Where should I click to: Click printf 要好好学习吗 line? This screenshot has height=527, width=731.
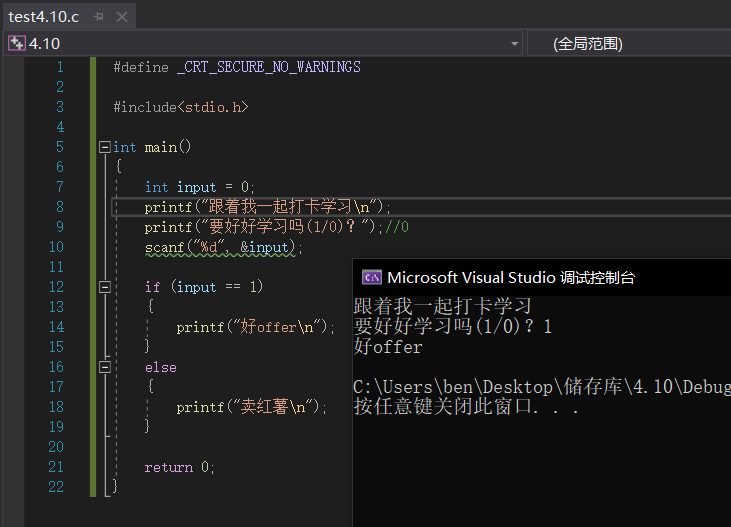point(263,227)
